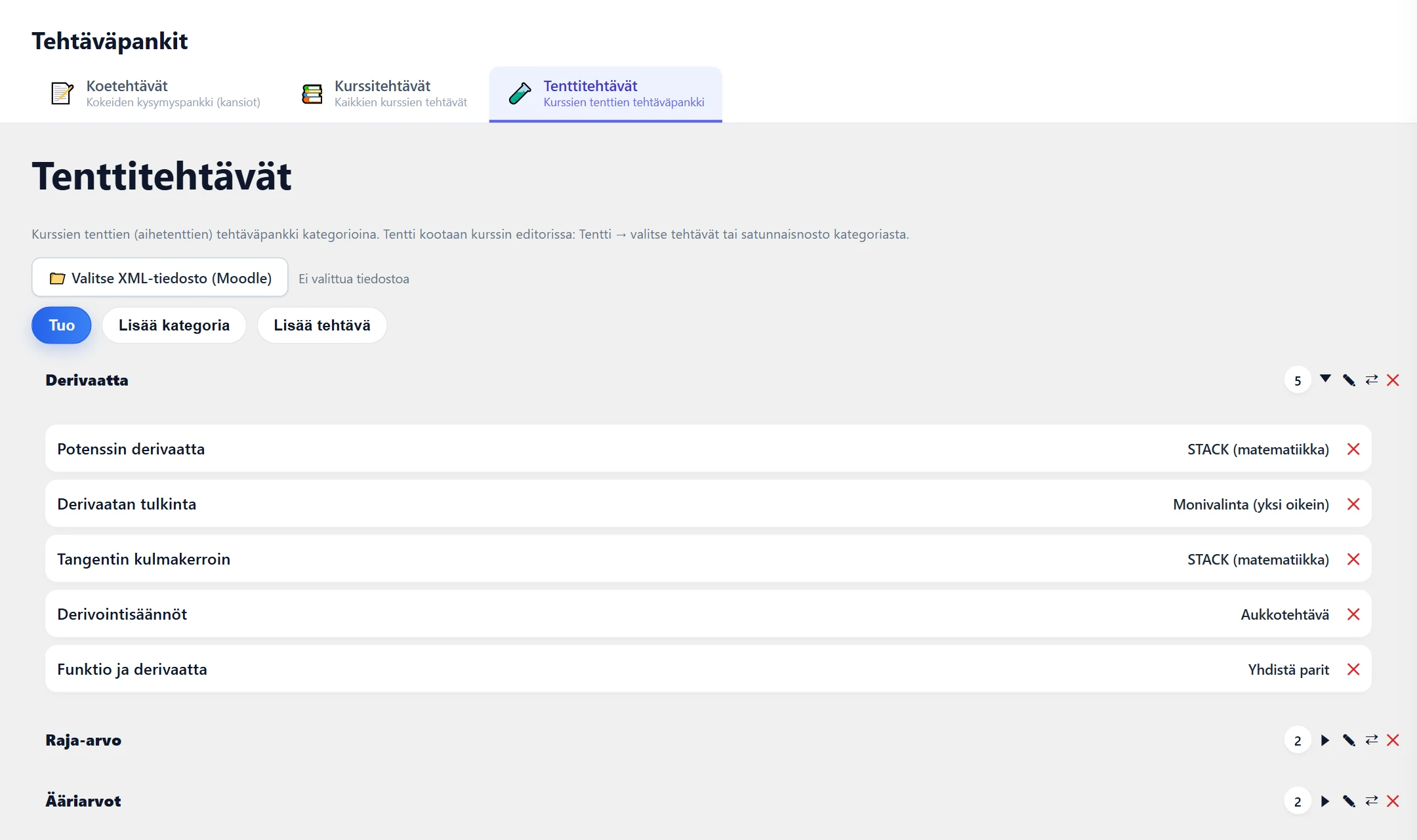Click the Raja-arvo count badge 2
The height and width of the screenshot is (840, 1417).
[x=1298, y=740]
